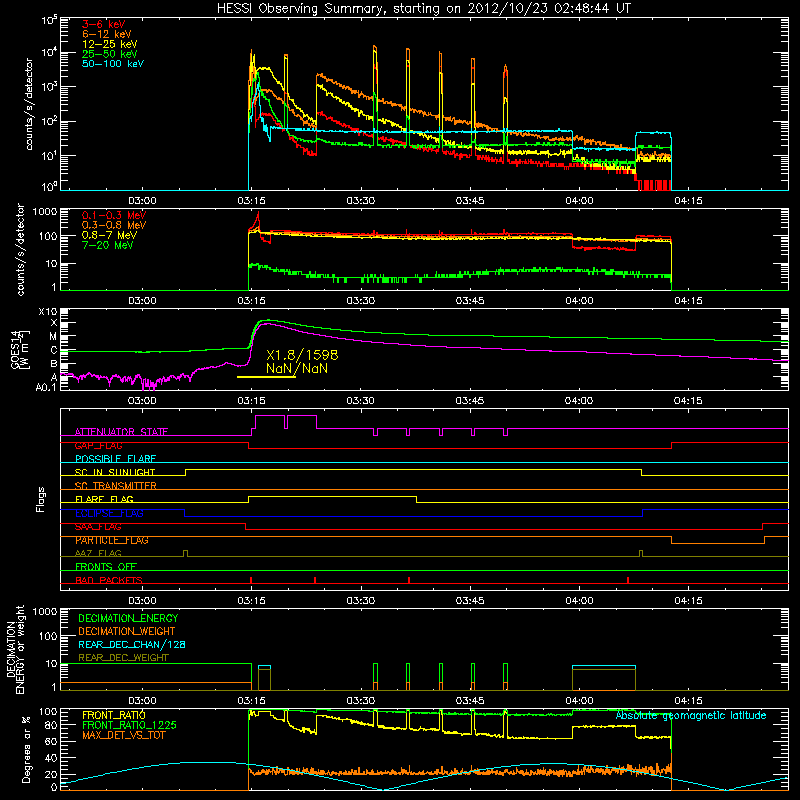Image resolution: width=800 pixels, height=800 pixels.
Task: Select the 3-6 keV legend label
Action: pyautogui.click(x=103, y=24)
